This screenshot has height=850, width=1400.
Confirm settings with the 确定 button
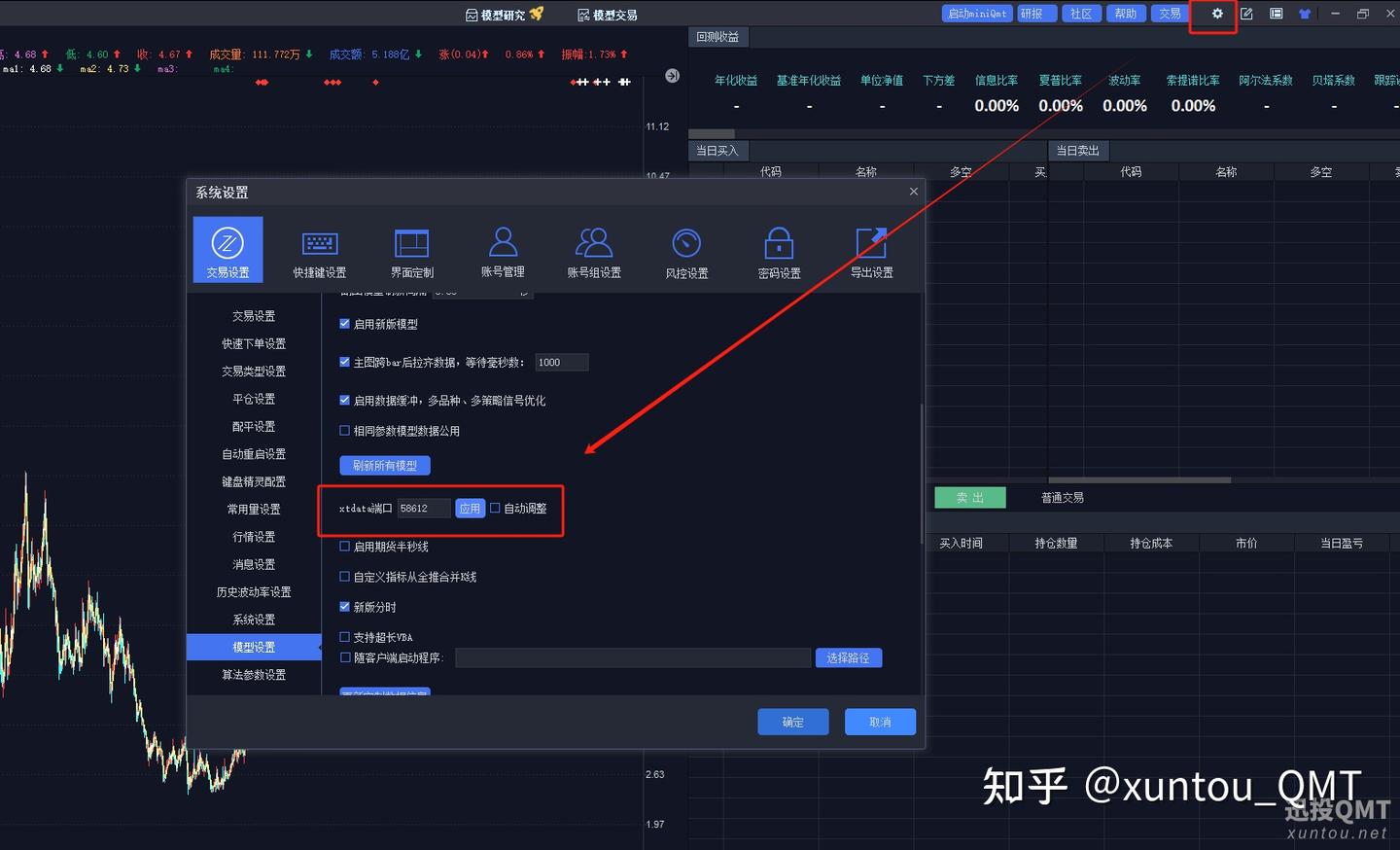pyautogui.click(x=792, y=721)
